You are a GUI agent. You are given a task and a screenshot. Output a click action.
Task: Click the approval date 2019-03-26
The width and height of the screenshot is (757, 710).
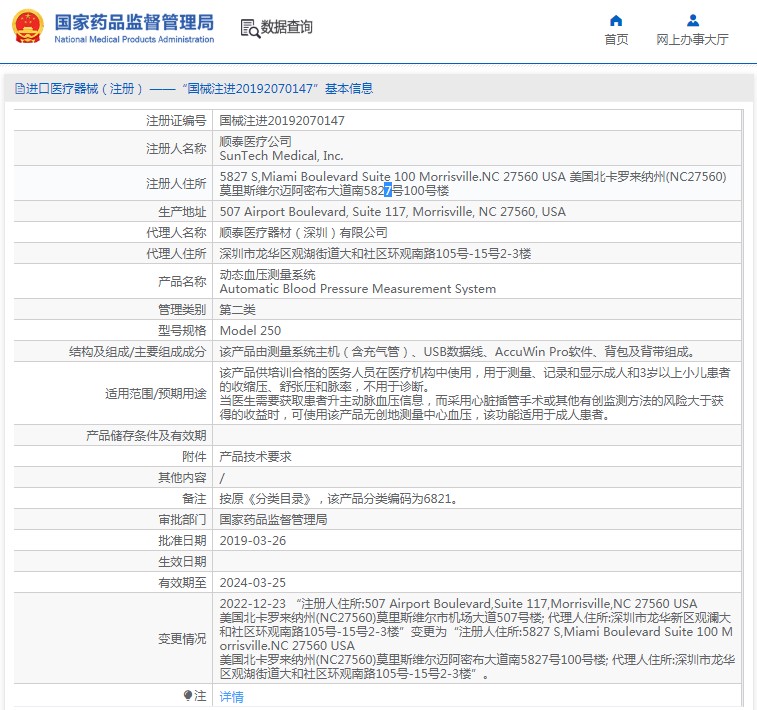point(252,541)
